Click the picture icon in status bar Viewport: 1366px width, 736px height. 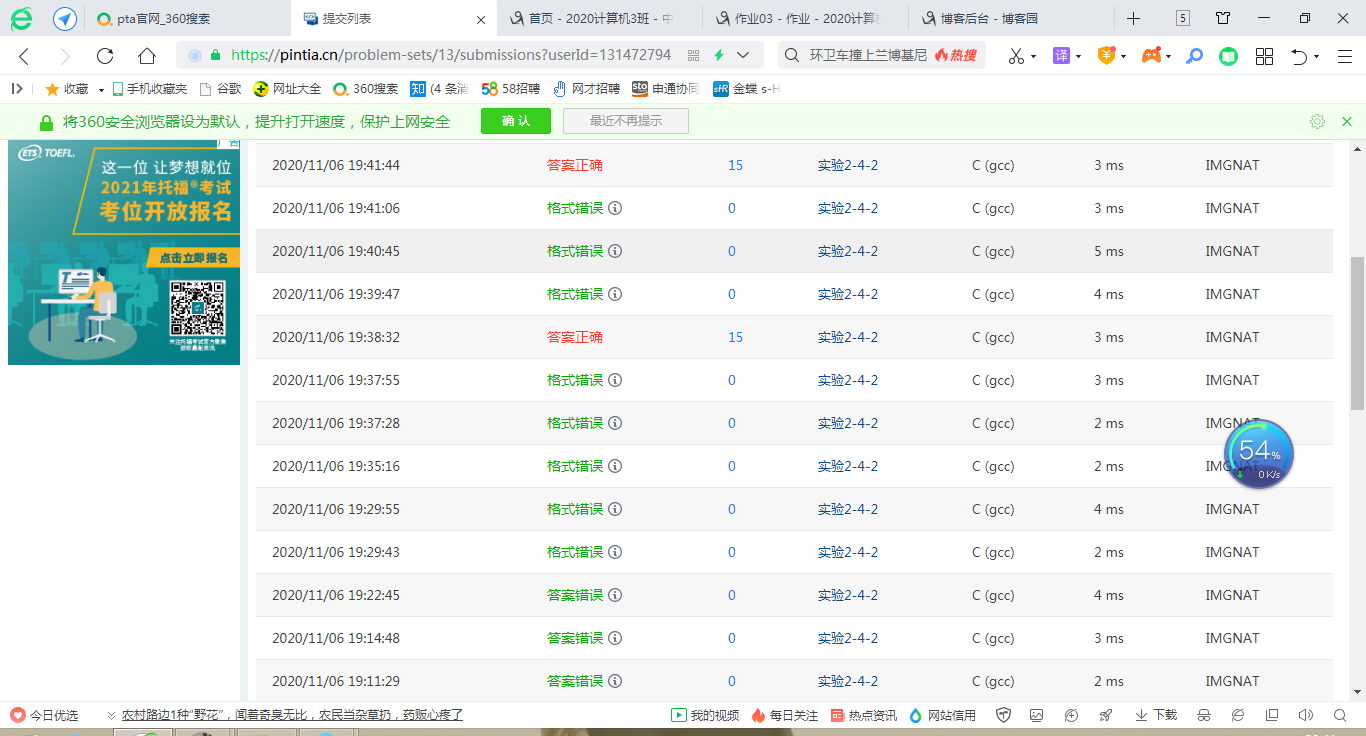1037,715
